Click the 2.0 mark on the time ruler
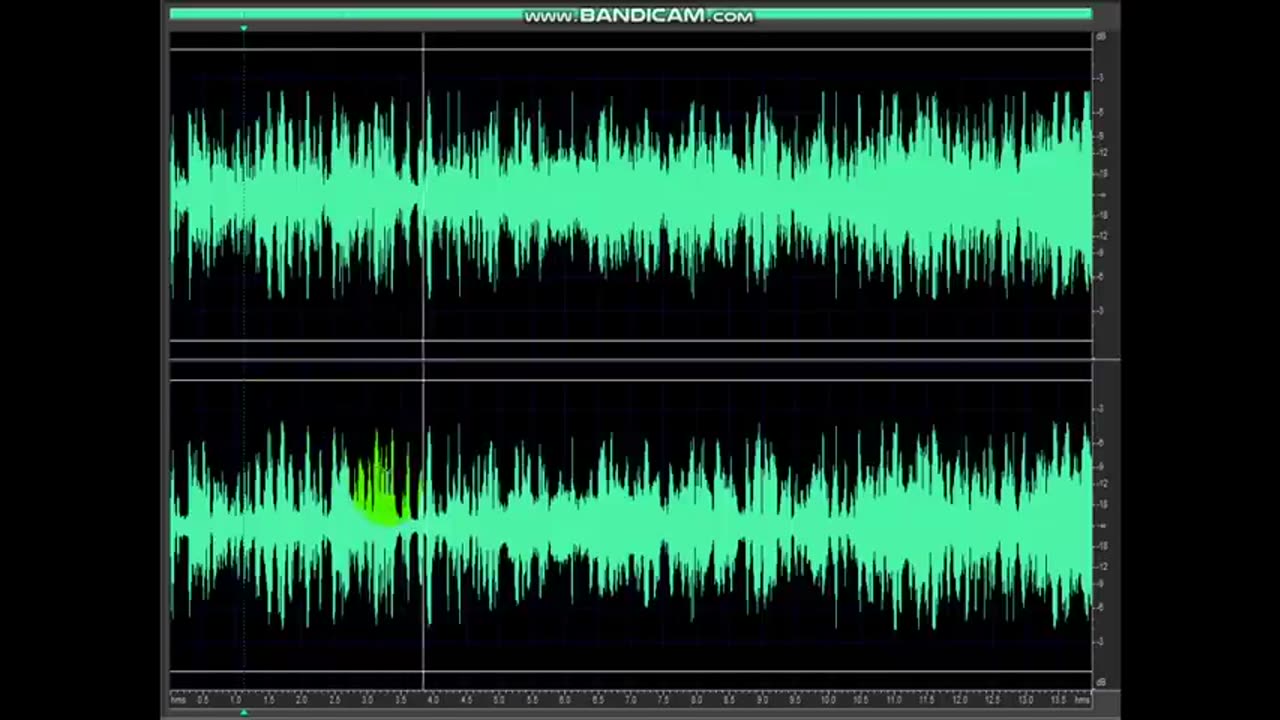1280x720 pixels. pos(302,700)
